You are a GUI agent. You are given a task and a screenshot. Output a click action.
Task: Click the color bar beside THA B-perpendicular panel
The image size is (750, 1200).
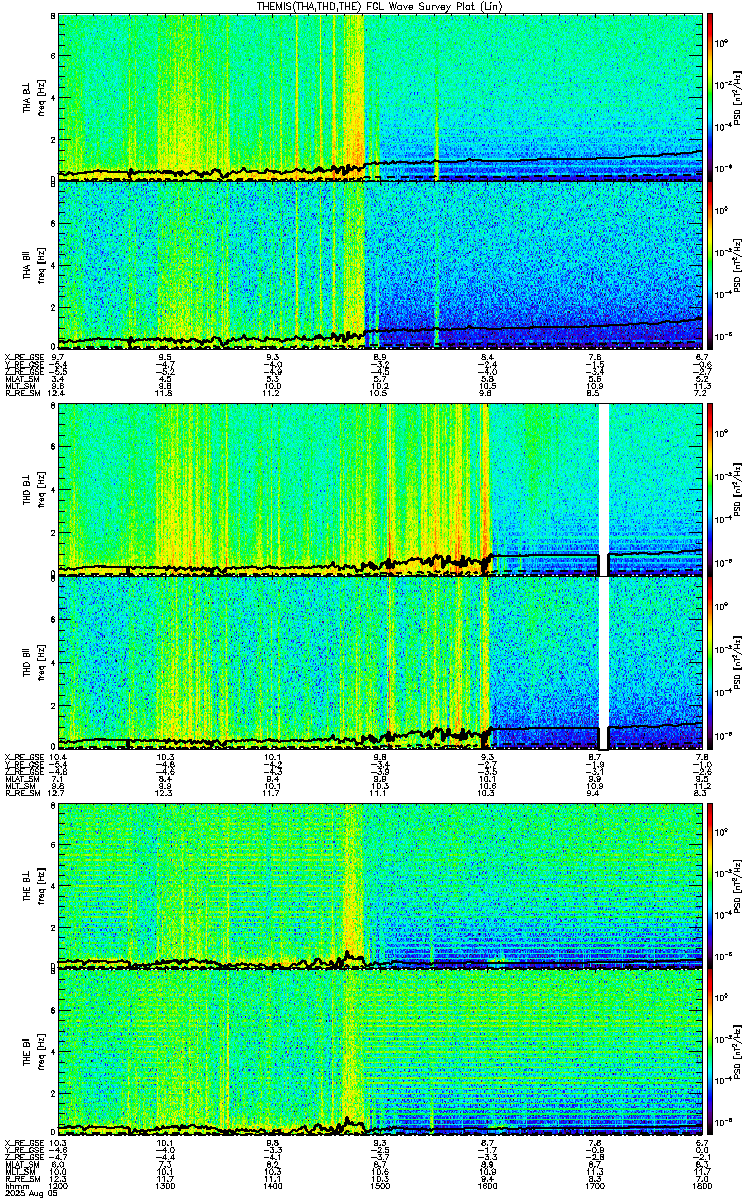coord(710,97)
